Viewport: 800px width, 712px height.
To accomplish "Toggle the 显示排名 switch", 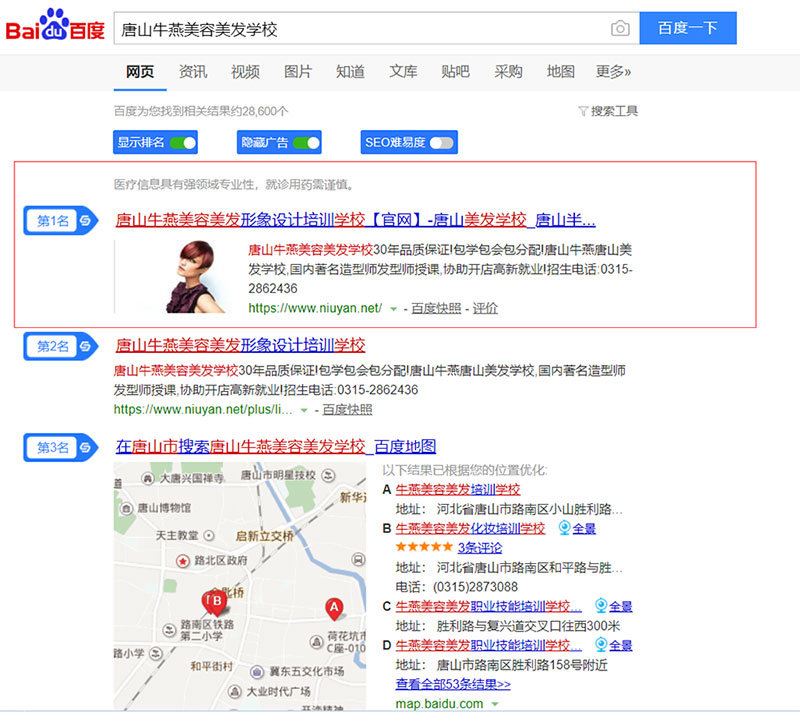I will pos(183,142).
